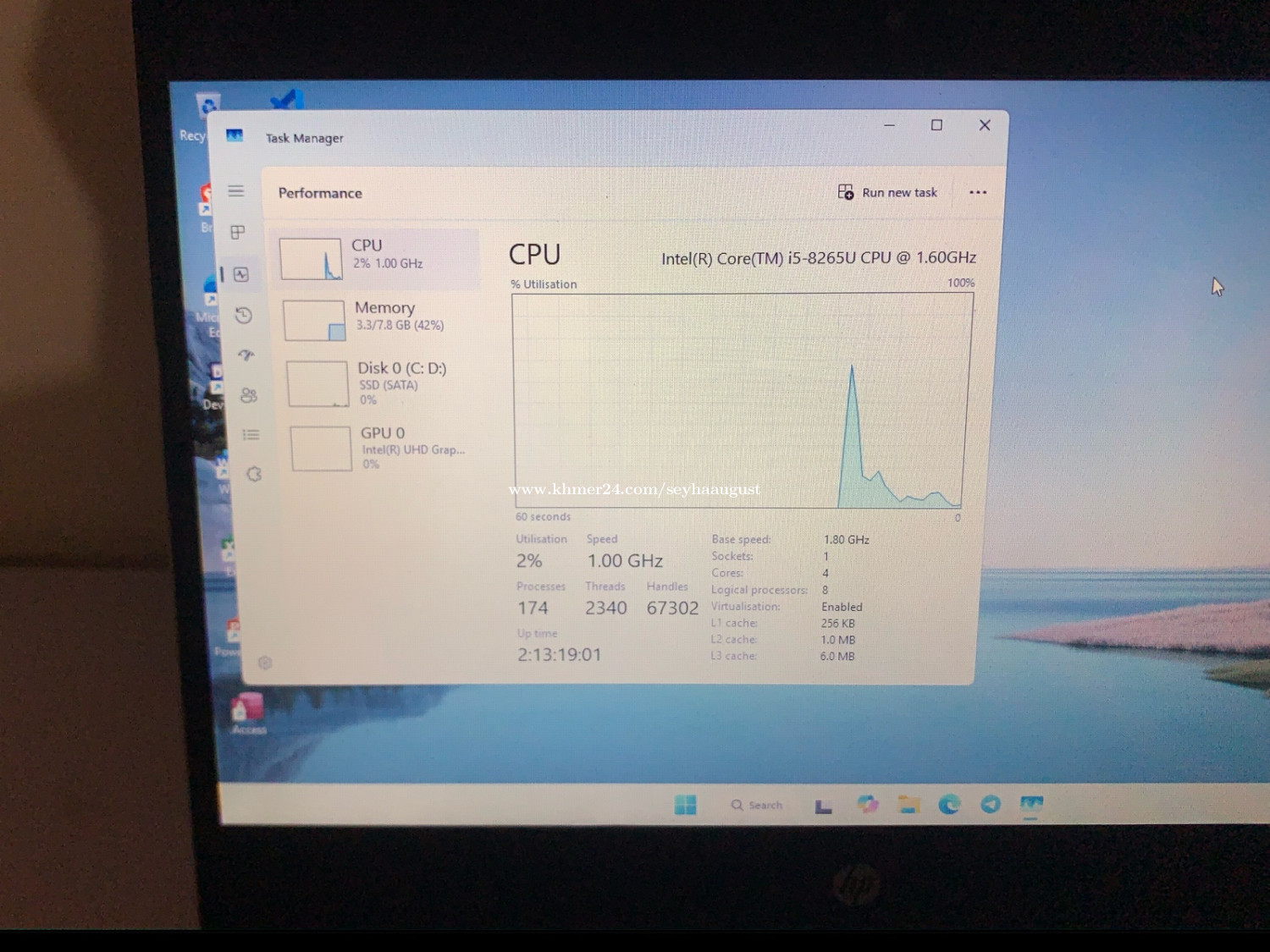Click the 67302 handles value

point(672,608)
